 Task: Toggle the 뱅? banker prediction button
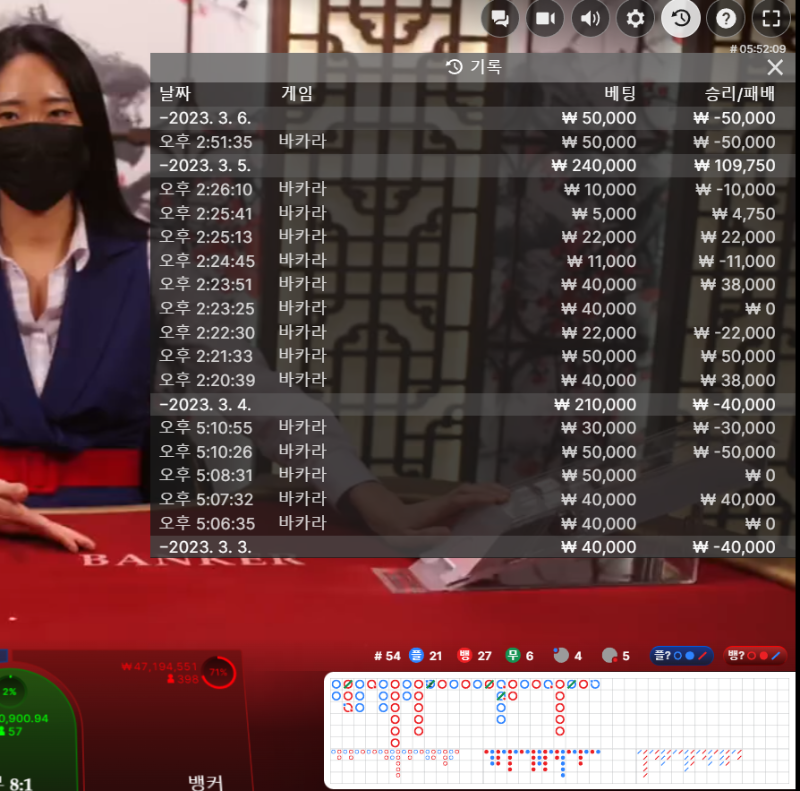click(755, 656)
